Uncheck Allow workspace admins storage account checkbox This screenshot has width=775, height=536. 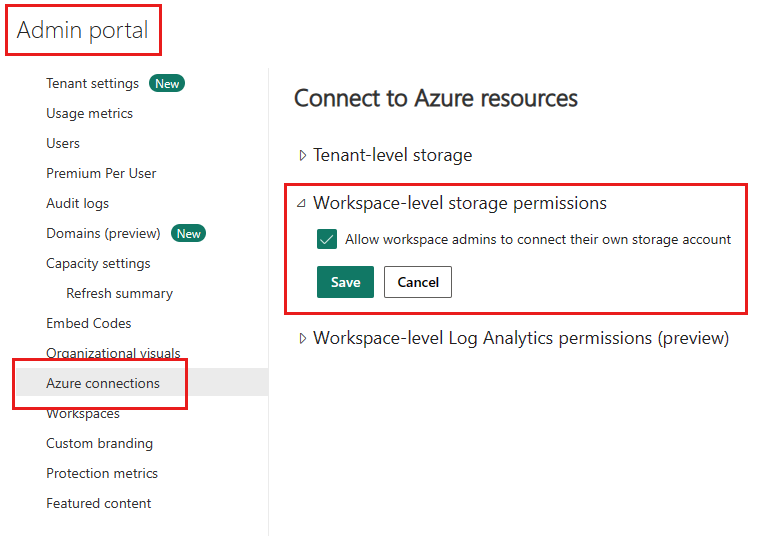[x=327, y=240]
